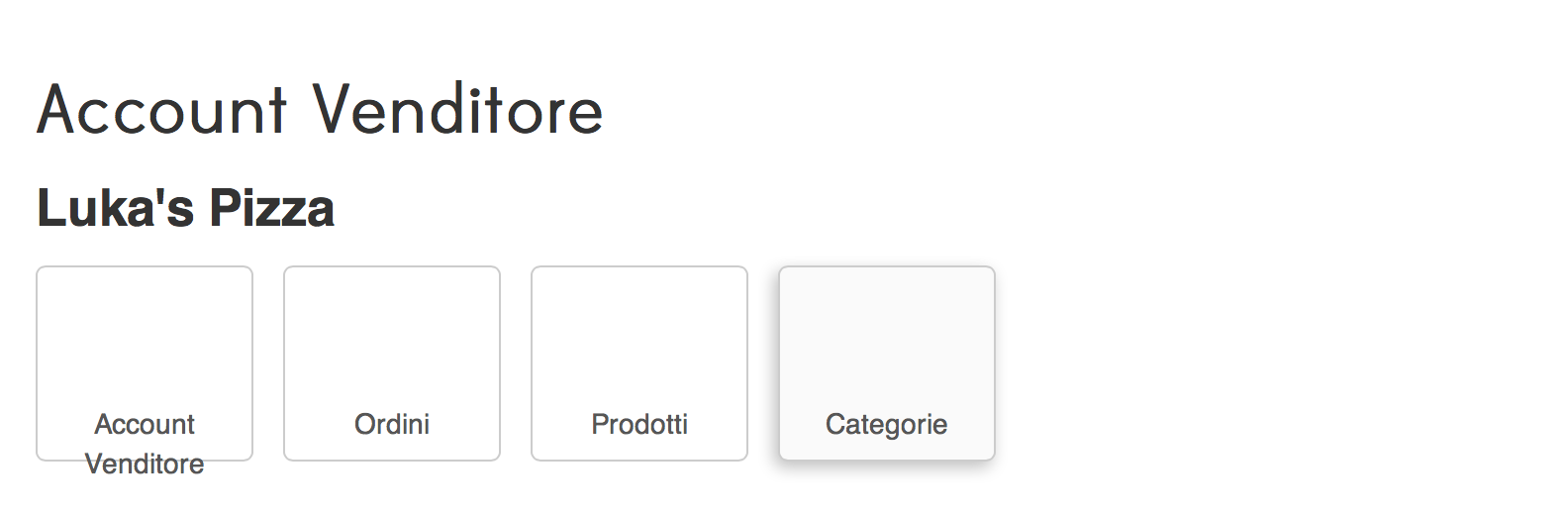Screen dimensions: 1568x517
Task: Open the Ordini tile
Action: 392,363
